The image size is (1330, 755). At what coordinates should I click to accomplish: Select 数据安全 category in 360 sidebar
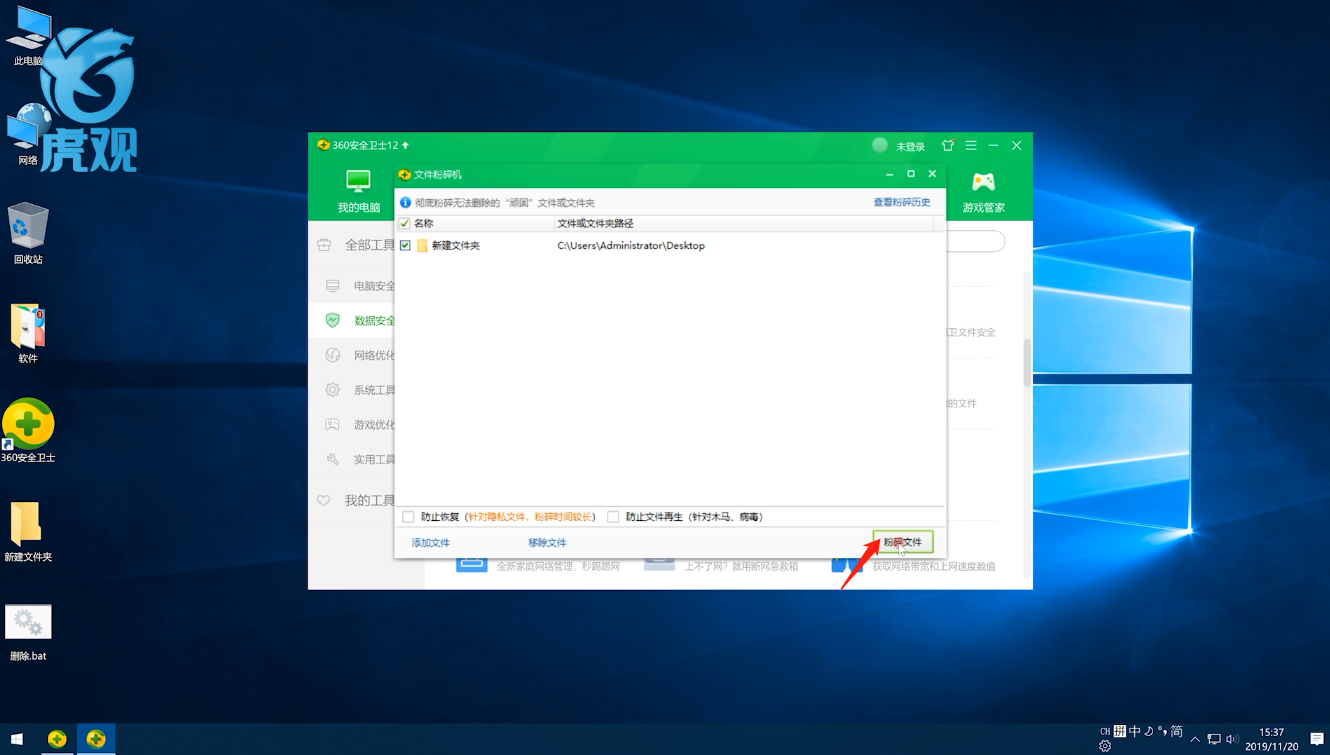pyautogui.click(x=352, y=321)
